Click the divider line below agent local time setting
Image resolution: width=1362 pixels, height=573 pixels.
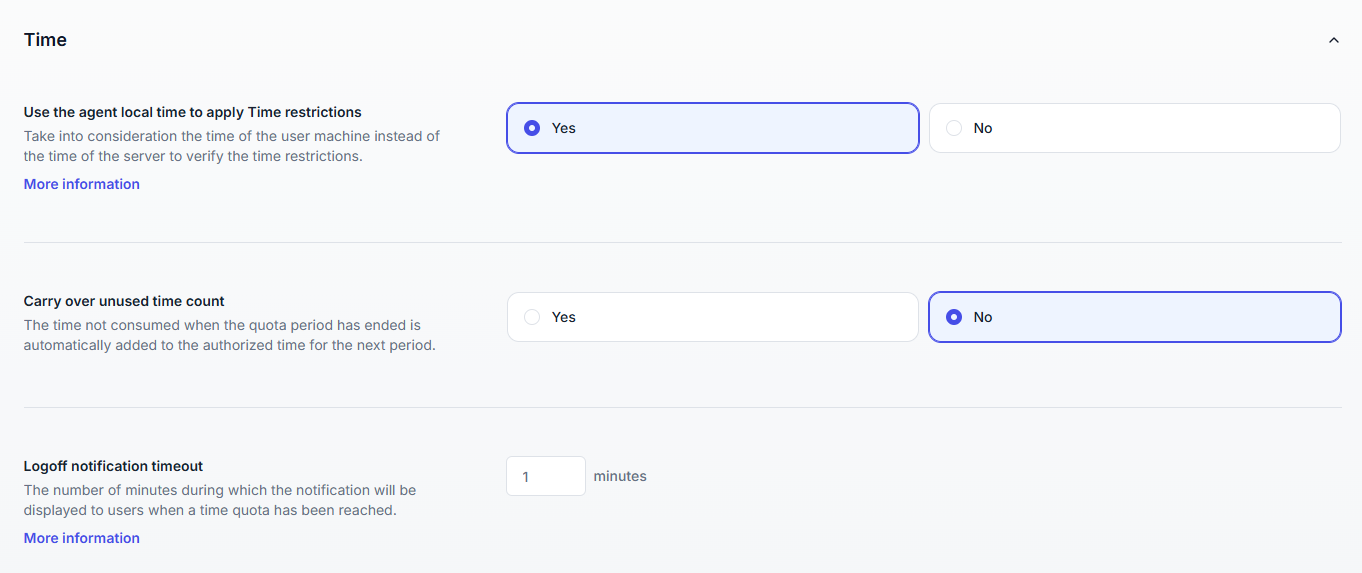[x=682, y=242]
